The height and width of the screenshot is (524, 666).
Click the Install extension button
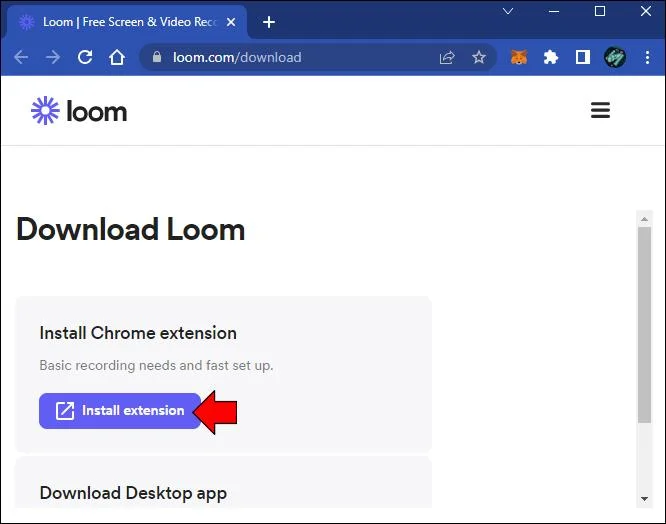[120, 411]
